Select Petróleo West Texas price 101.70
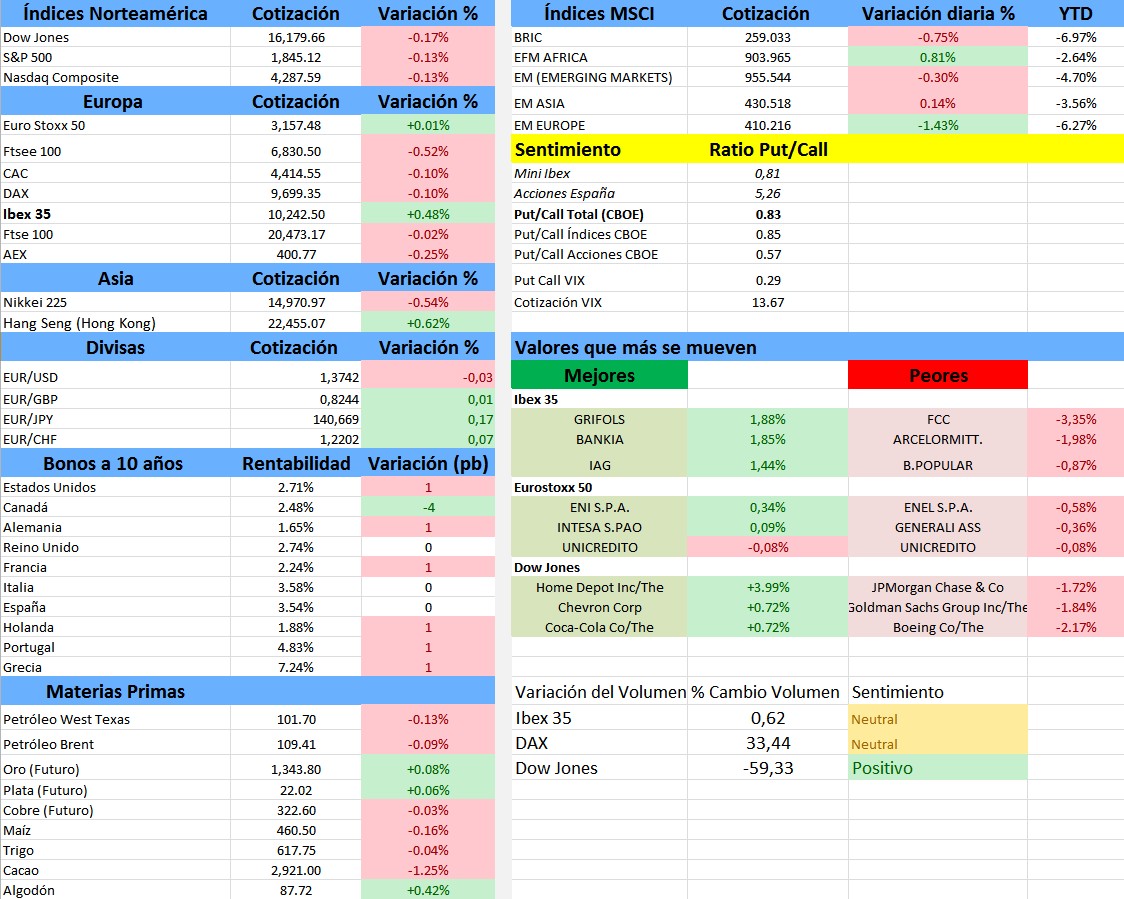The width and height of the screenshot is (1124, 899). [296, 719]
